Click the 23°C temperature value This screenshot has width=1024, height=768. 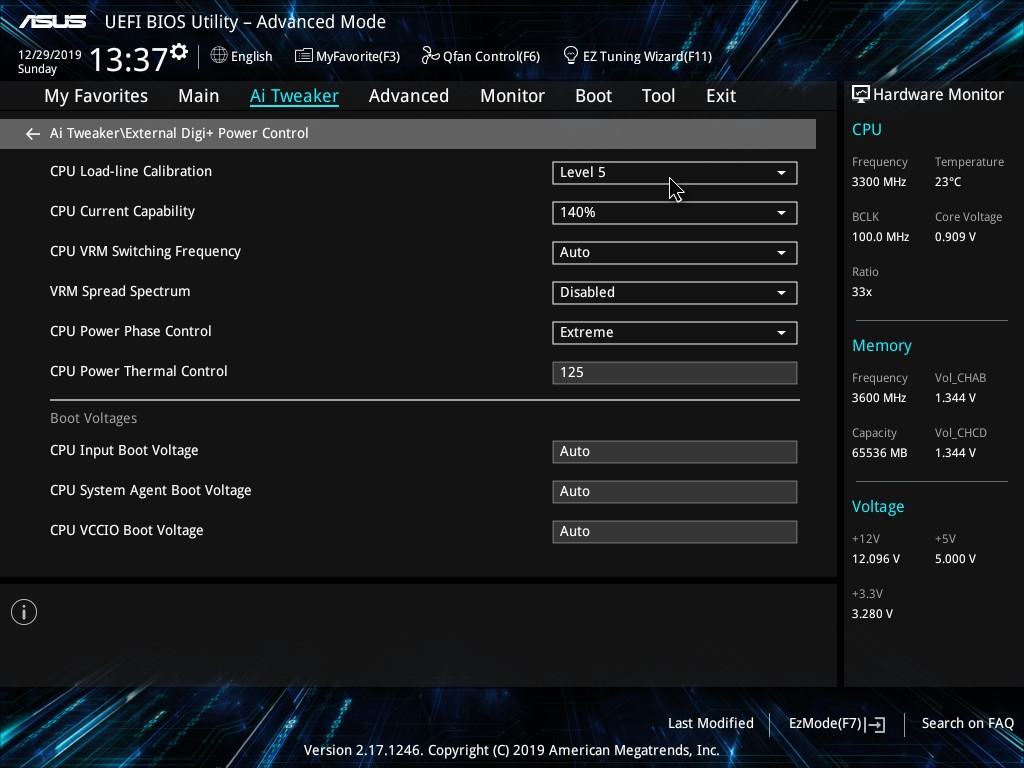pos(948,182)
